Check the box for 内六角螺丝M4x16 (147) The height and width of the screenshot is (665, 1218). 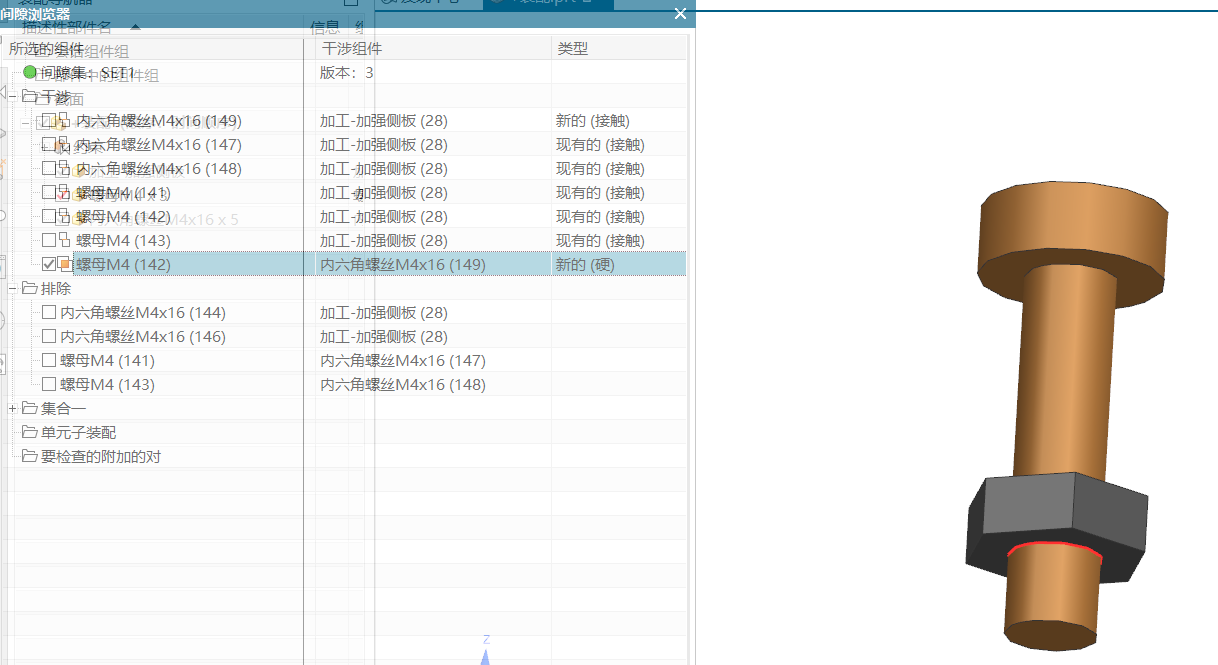(x=47, y=144)
